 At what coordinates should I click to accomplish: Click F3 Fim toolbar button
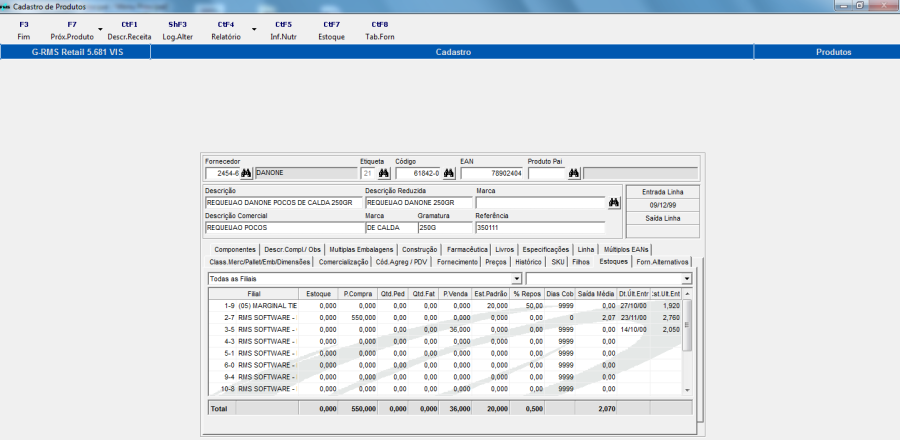click(24, 30)
